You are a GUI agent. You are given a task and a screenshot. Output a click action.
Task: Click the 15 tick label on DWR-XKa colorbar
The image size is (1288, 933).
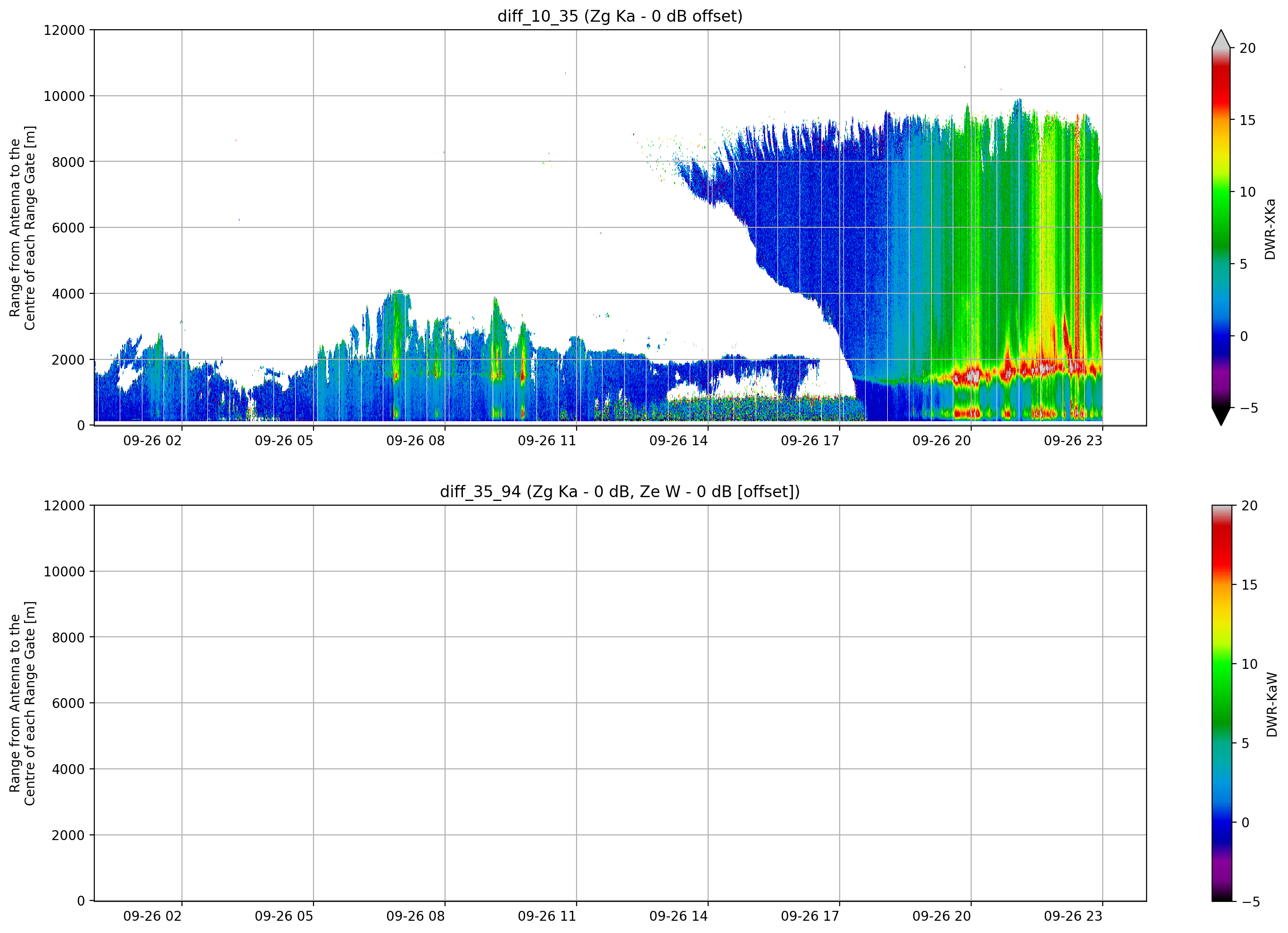point(1247,120)
